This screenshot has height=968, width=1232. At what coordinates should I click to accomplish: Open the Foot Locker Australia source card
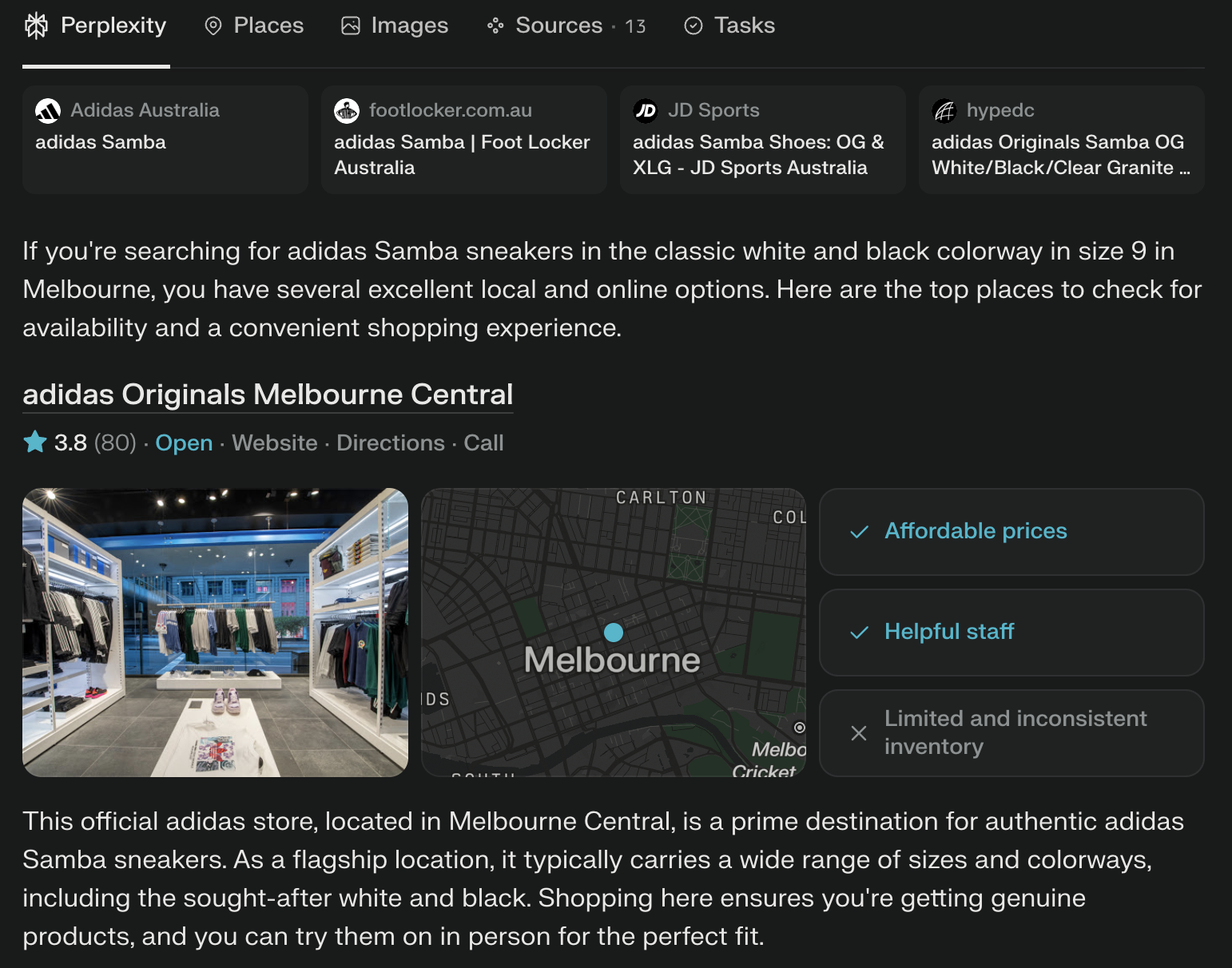point(464,140)
